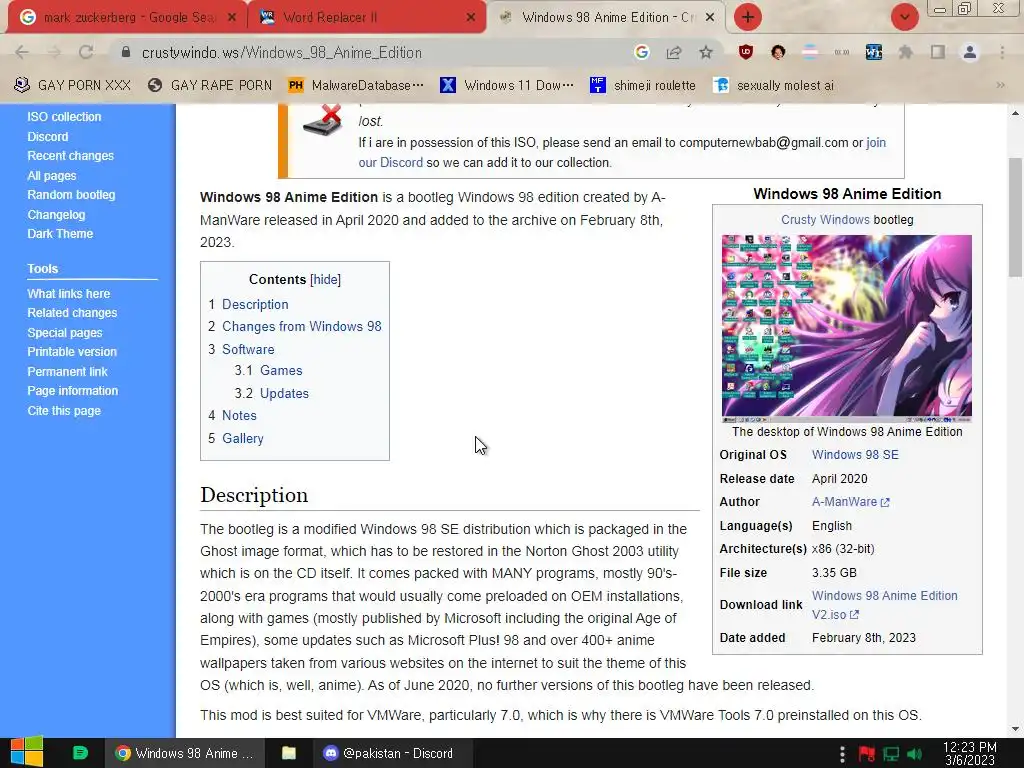Open Related changes tool

[x=72, y=313]
